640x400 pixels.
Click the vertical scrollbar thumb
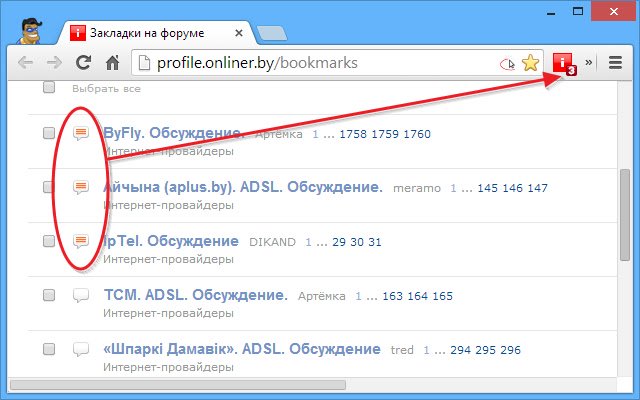(625, 215)
